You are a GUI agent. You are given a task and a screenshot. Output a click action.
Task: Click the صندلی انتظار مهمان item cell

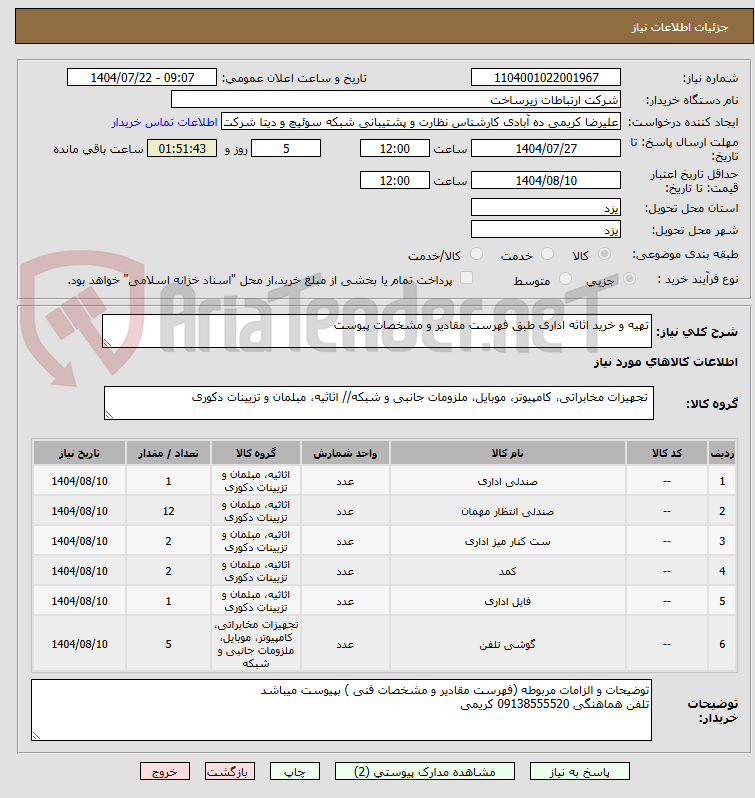tap(507, 511)
